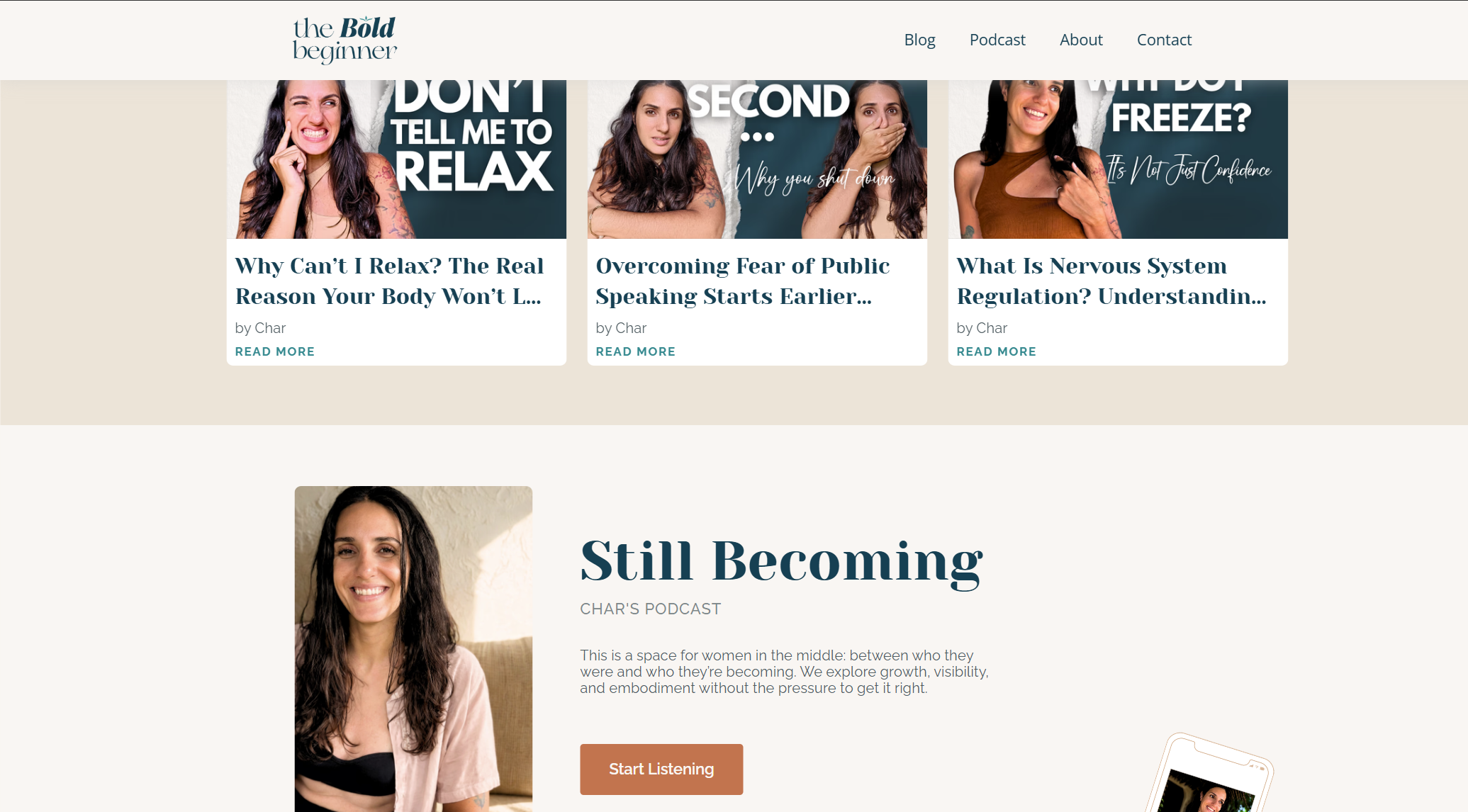Open the Why Do I Freeze thumbnail
The width and height of the screenshot is (1468, 812).
[x=1118, y=159]
